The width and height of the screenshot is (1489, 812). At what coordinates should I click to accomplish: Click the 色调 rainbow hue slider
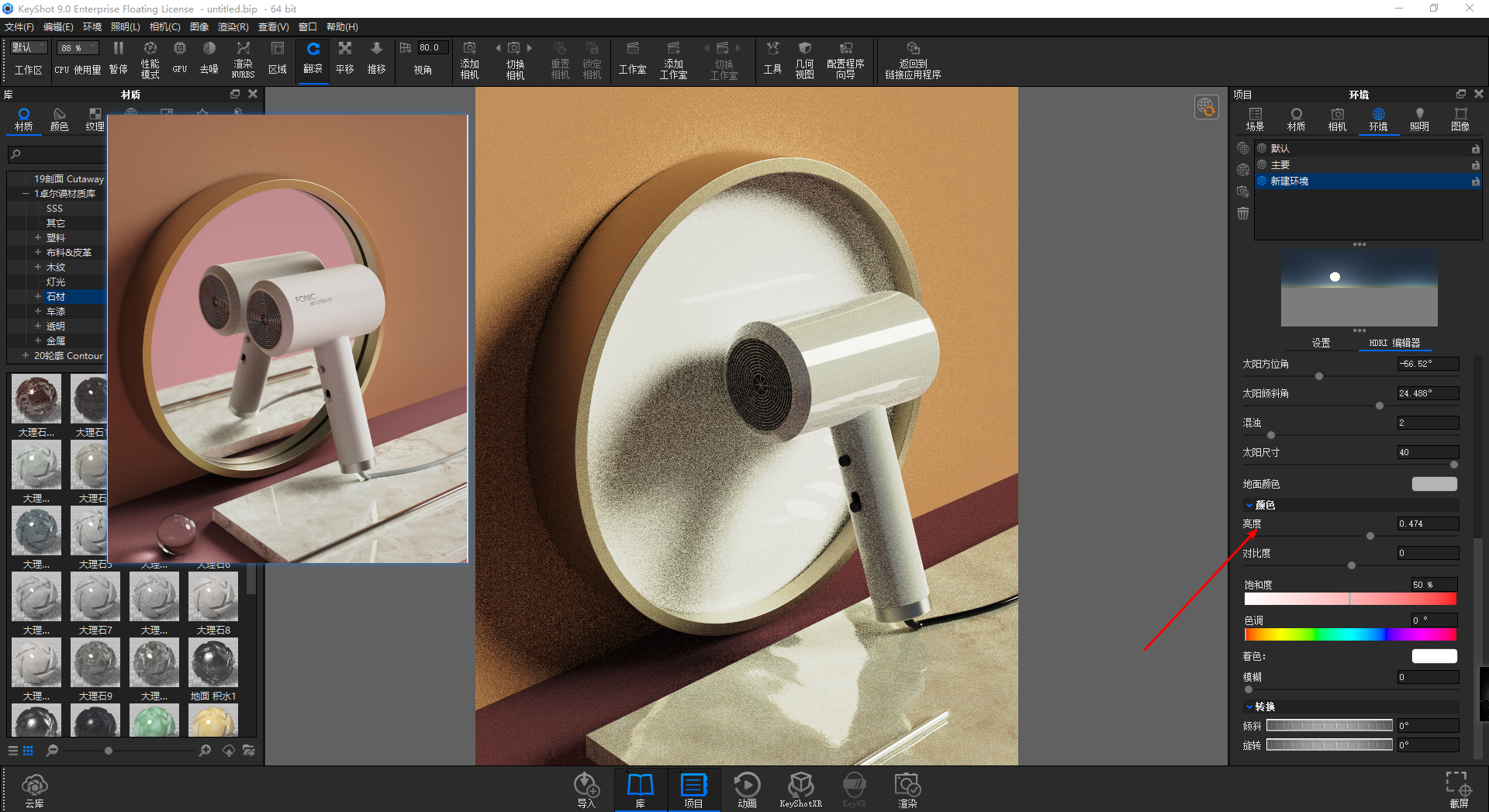pyautogui.click(x=1350, y=634)
